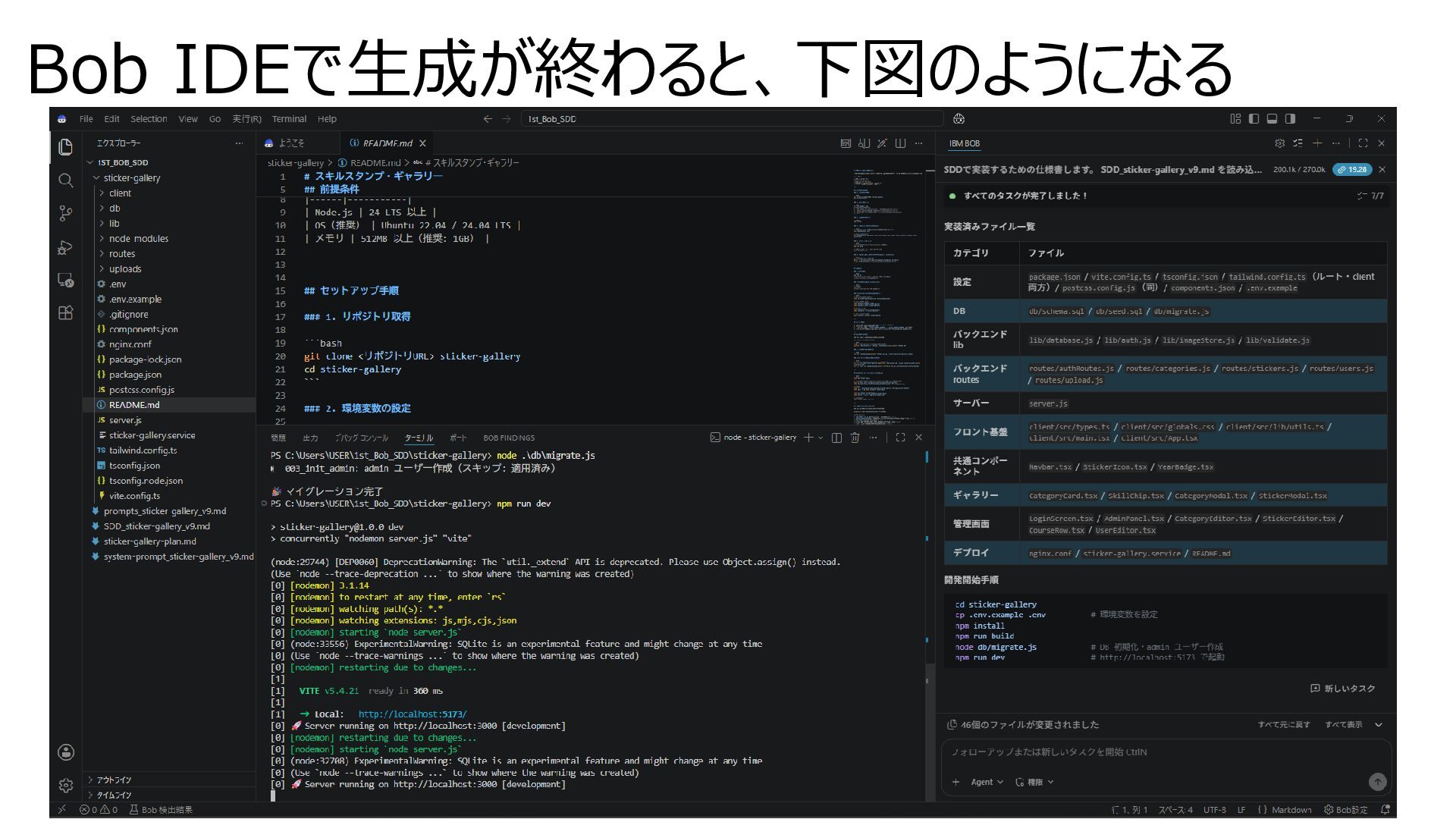Open Accounts icon at activity bar bottom
The height and width of the screenshot is (819, 1456).
point(66,752)
